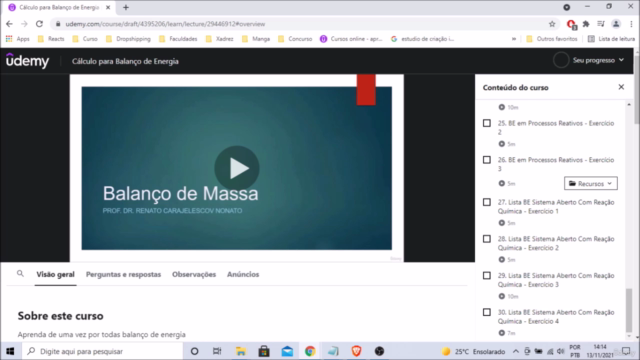Open lecture 27 Lista BE Sistema Aberto
This screenshot has width=640, height=360.
[556, 207]
